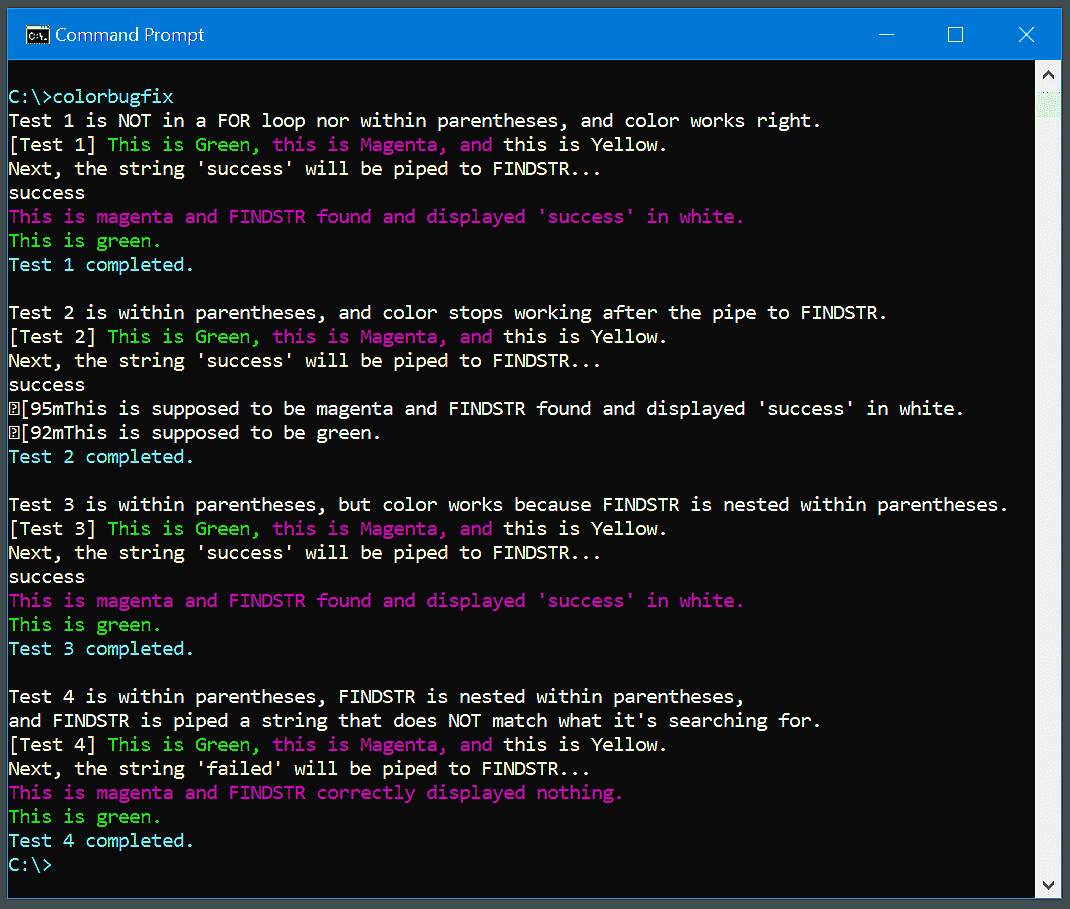Maximize the Command Prompt window

[955, 34]
